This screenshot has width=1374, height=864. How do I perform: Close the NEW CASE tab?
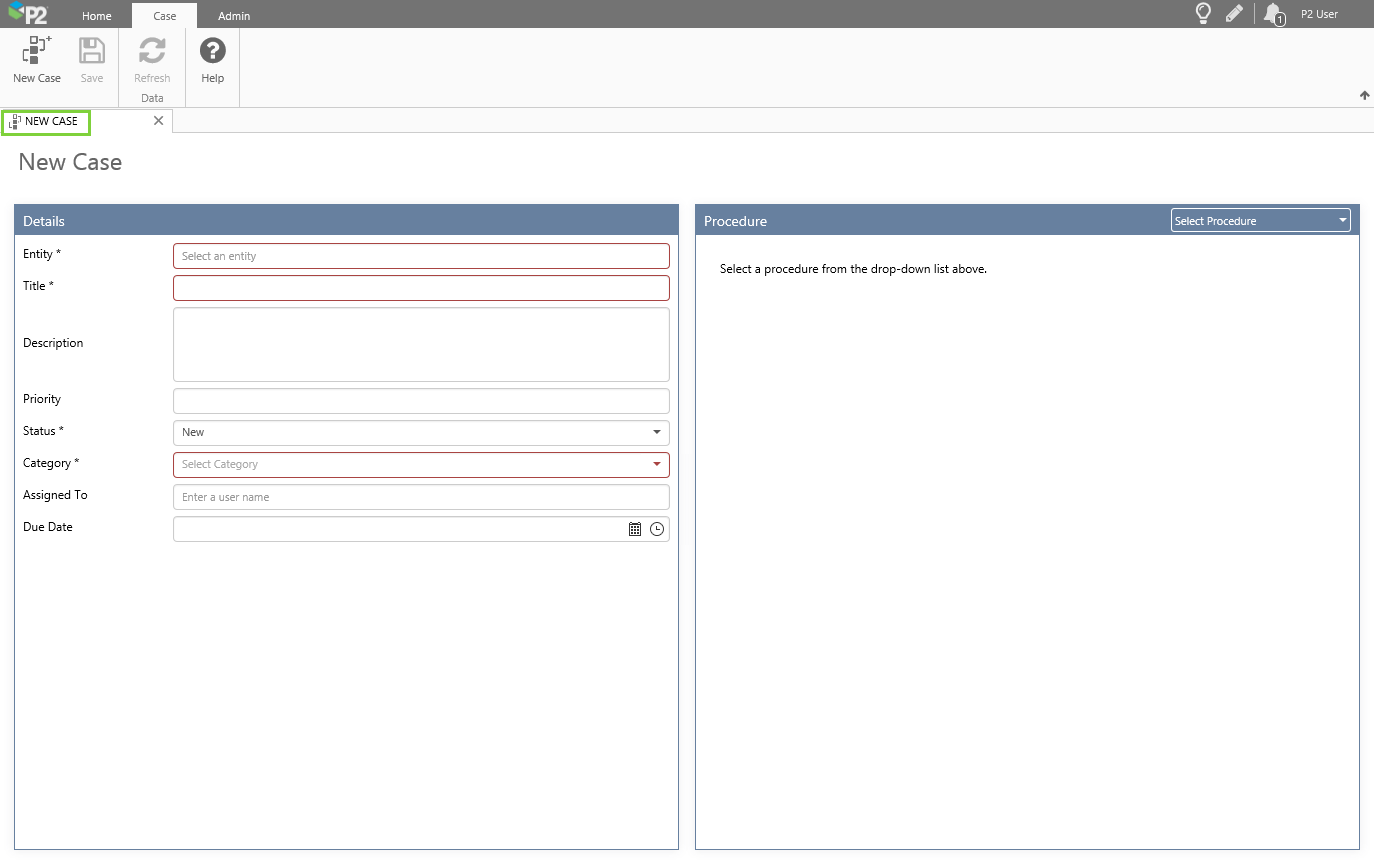(158, 121)
